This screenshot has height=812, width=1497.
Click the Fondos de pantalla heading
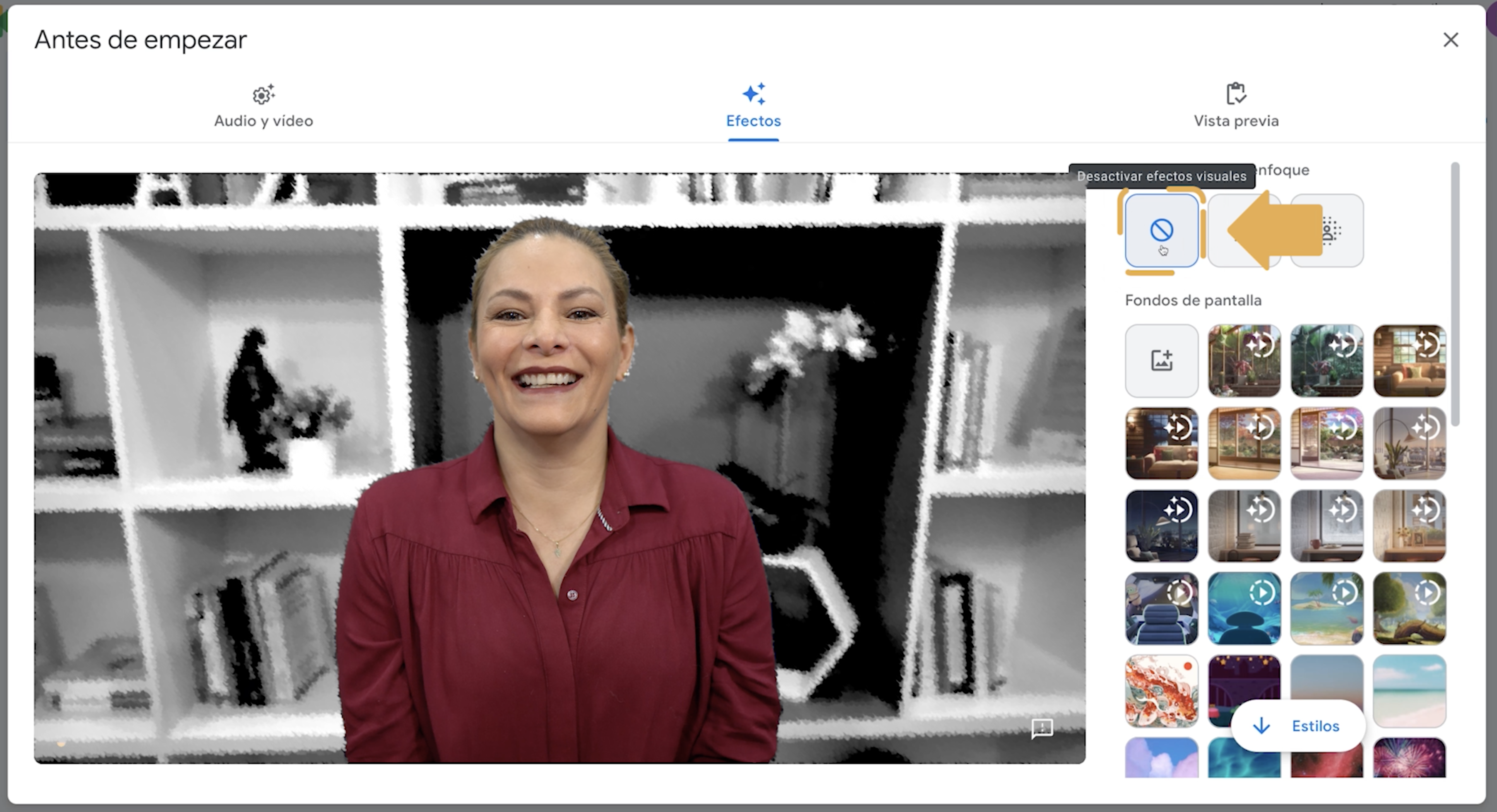(1193, 300)
